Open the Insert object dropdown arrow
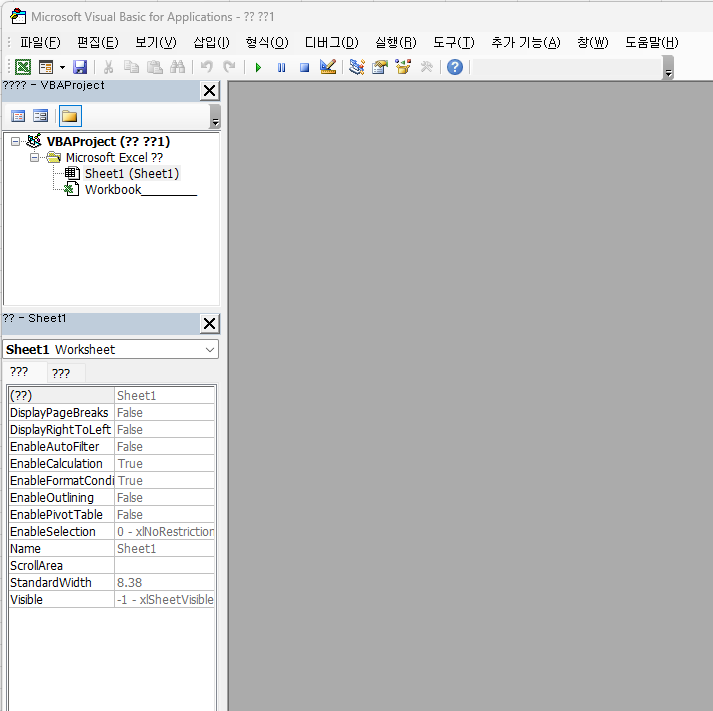This screenshot has height=711, width=713. (x=62, y=67)
